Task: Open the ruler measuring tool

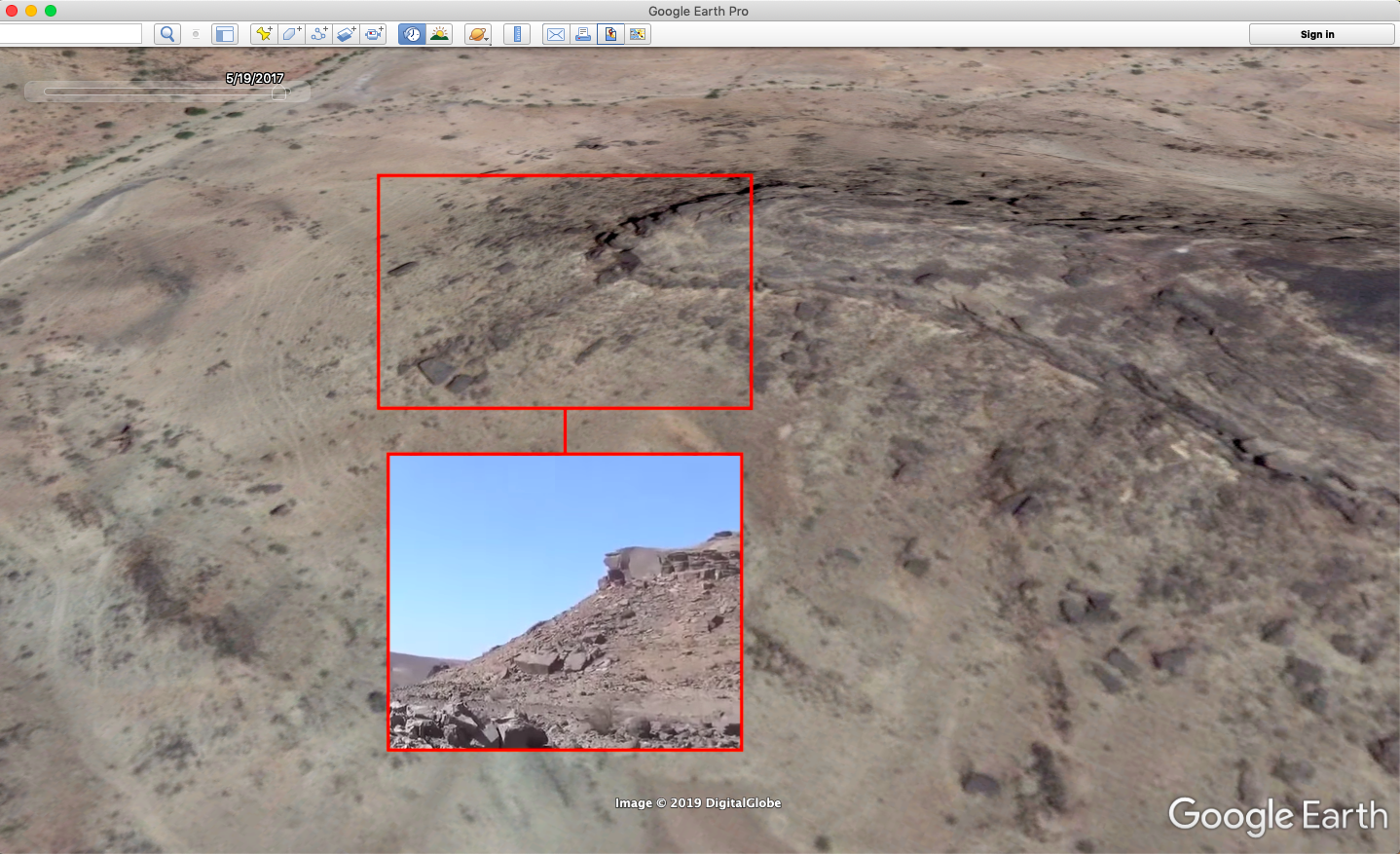Action: coord(517,34)
